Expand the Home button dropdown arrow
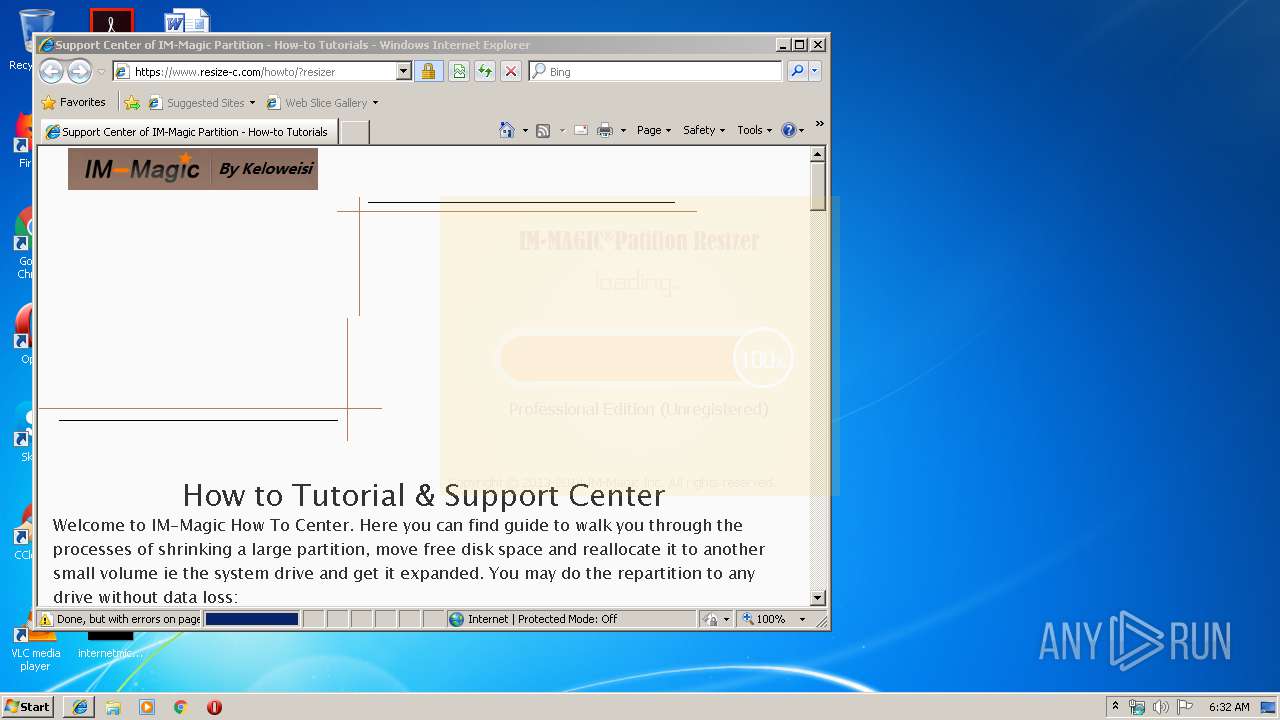The height and width of the screenshot is (720, 1280). pyautogui.click(x=525, y=130)
